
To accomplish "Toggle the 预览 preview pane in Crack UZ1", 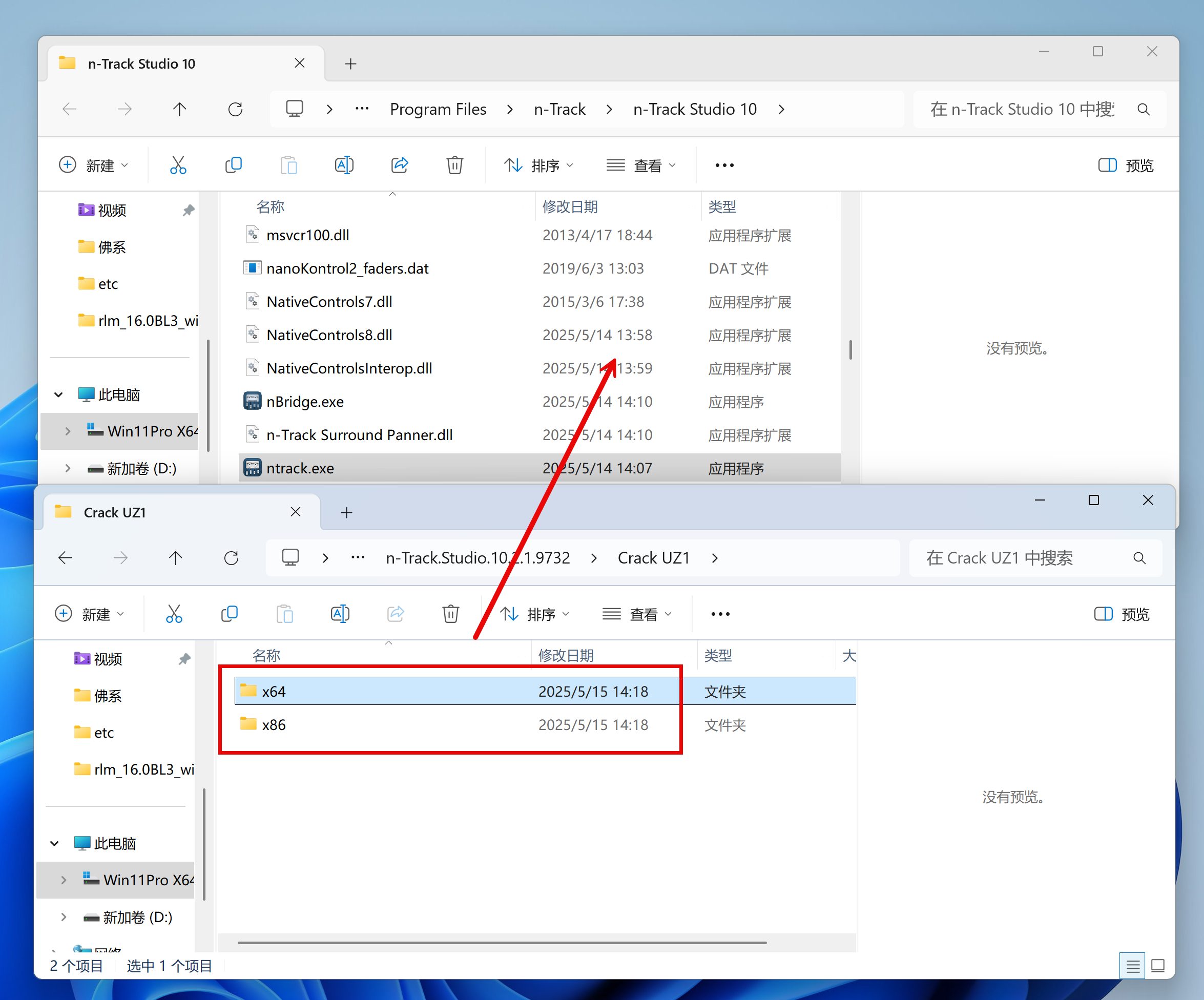I will coord(1122,614).
